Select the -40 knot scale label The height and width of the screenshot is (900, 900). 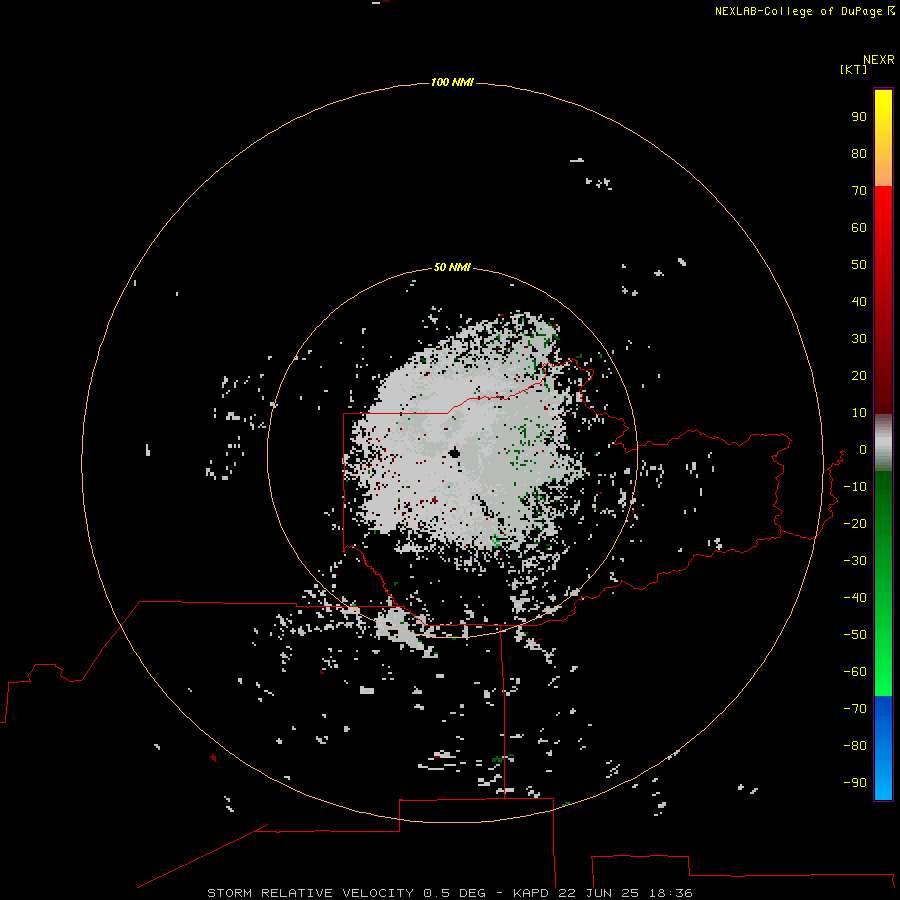(855, 598)
